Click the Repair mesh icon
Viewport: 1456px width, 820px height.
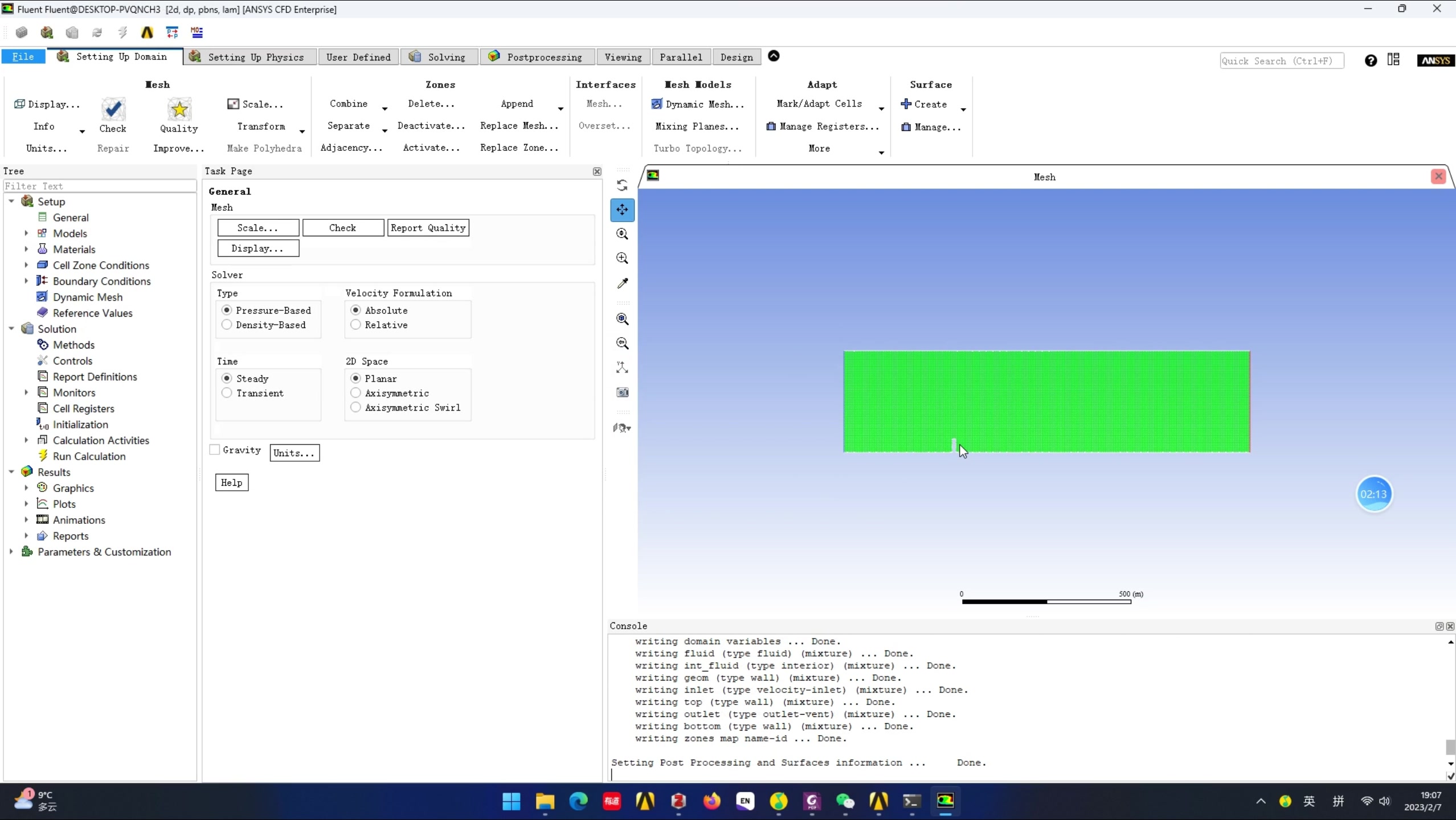(113, 148)
